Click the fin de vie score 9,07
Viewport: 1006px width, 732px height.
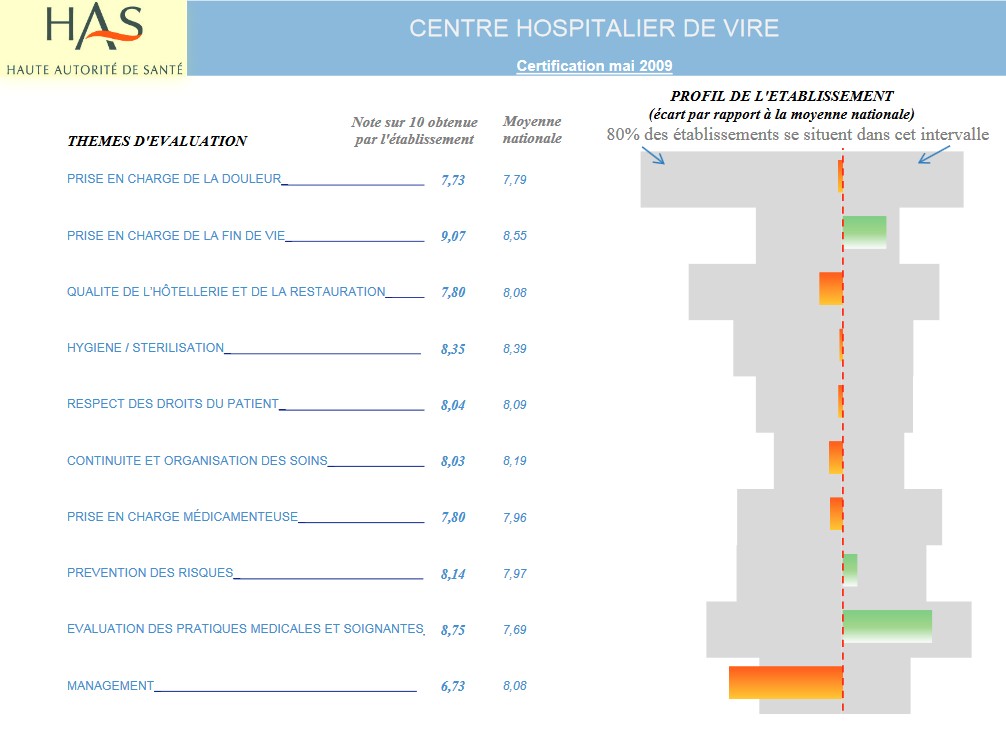click(453, 236)
